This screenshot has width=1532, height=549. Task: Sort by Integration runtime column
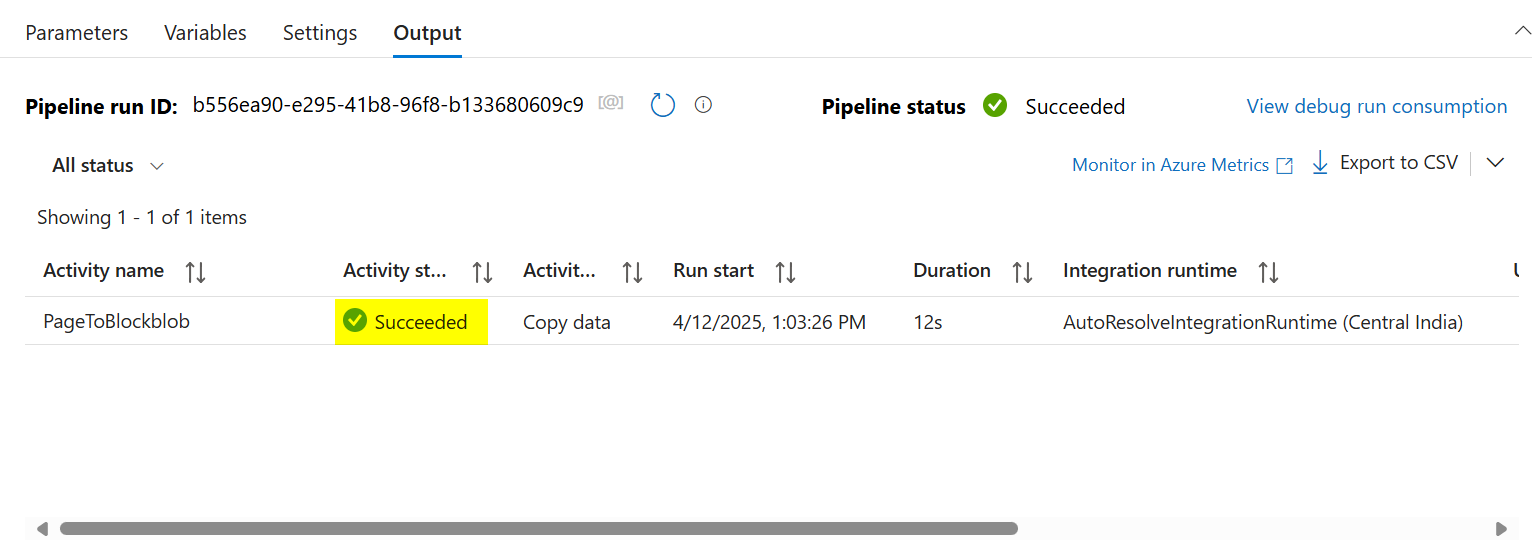[x=1268, y=272]
